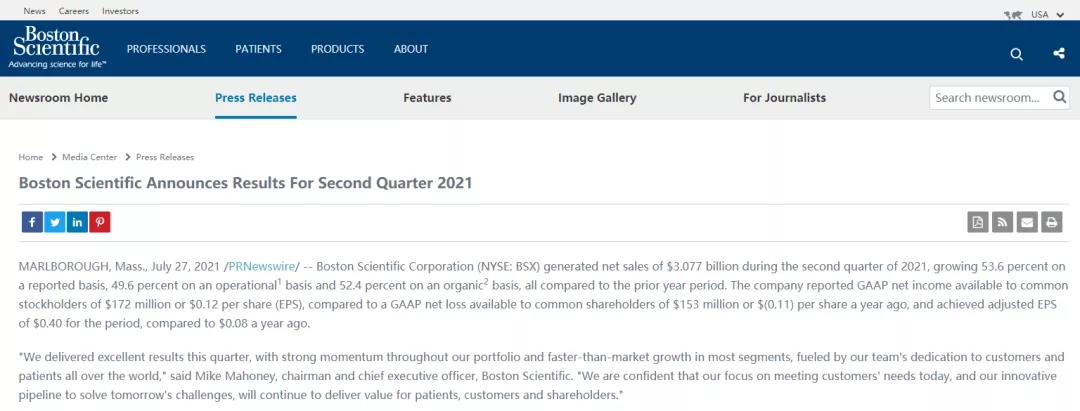Email this press release icon
Image resolution: width=1080 pixels, height=411 pixels.
coord(1027,222)
